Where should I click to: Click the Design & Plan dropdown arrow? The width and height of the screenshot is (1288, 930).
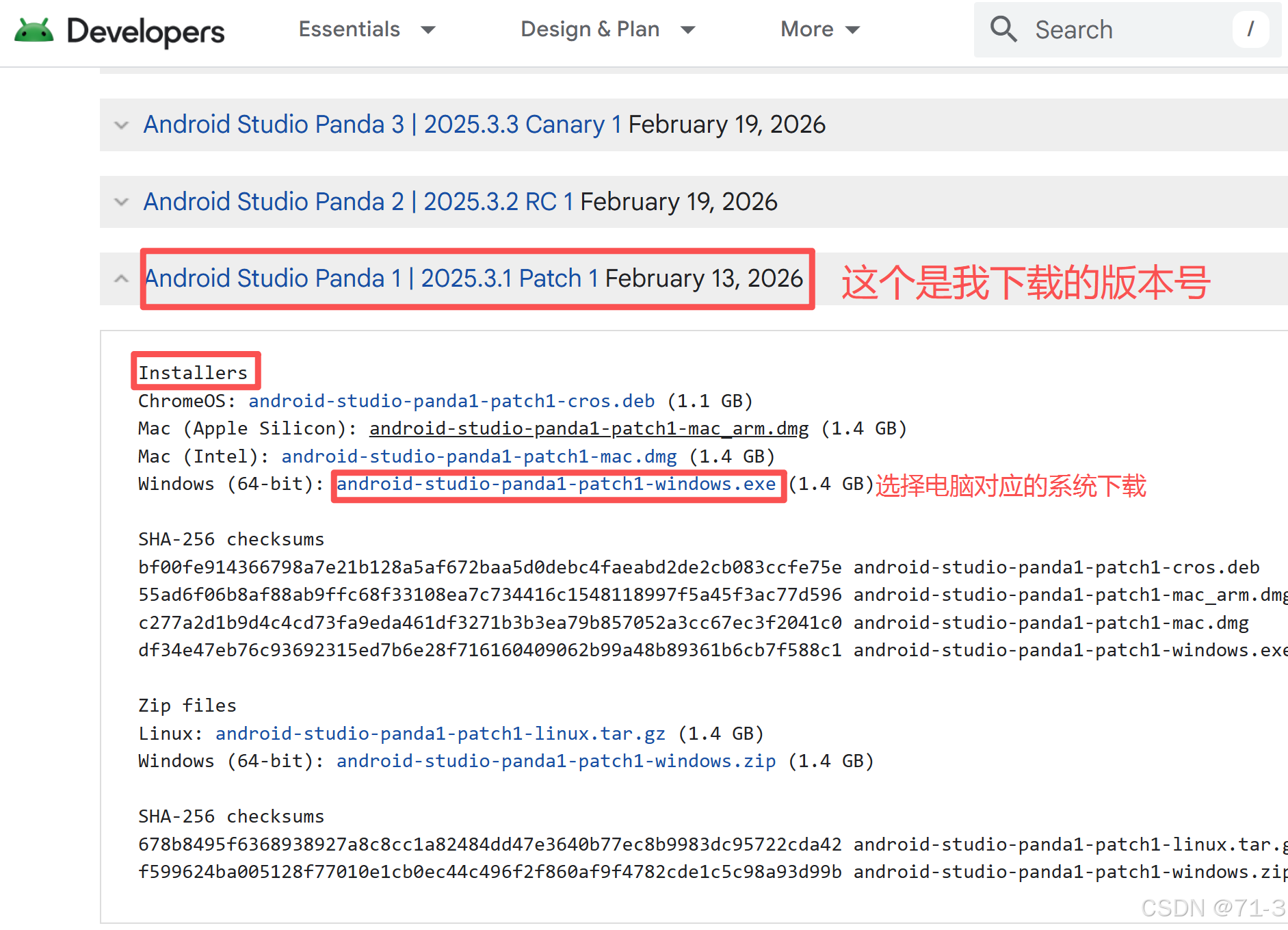(688, 30)
